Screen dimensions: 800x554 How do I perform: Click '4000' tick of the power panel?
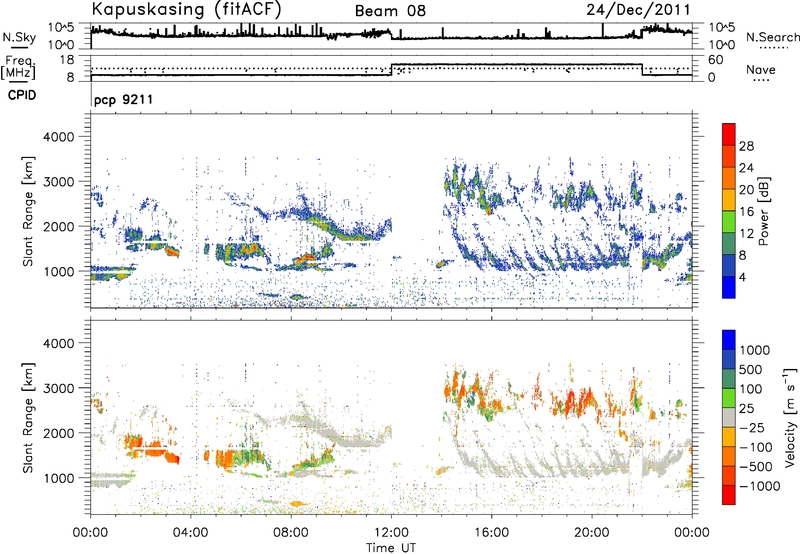tap(59, 137)
